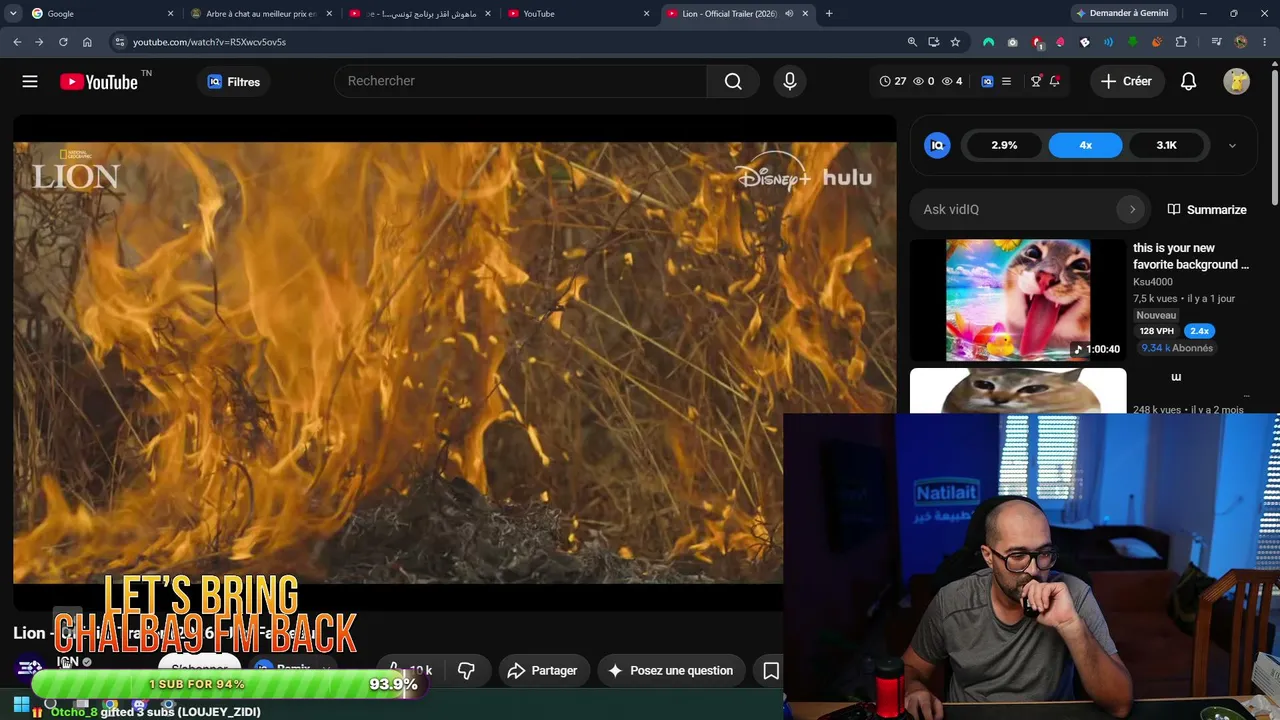Switch to the Arabic-titled YouTube tab

pyautogui.click(x=421, y=14)
